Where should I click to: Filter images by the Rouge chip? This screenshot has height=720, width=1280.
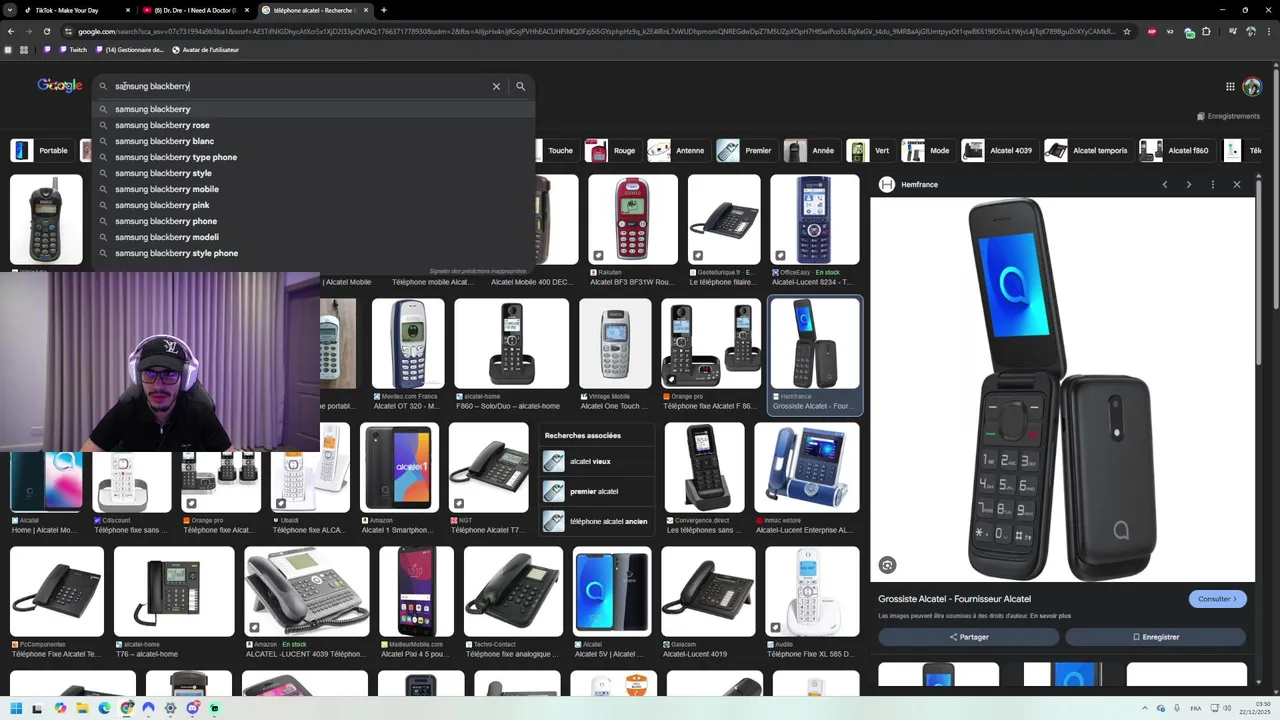tap(612, 151)
